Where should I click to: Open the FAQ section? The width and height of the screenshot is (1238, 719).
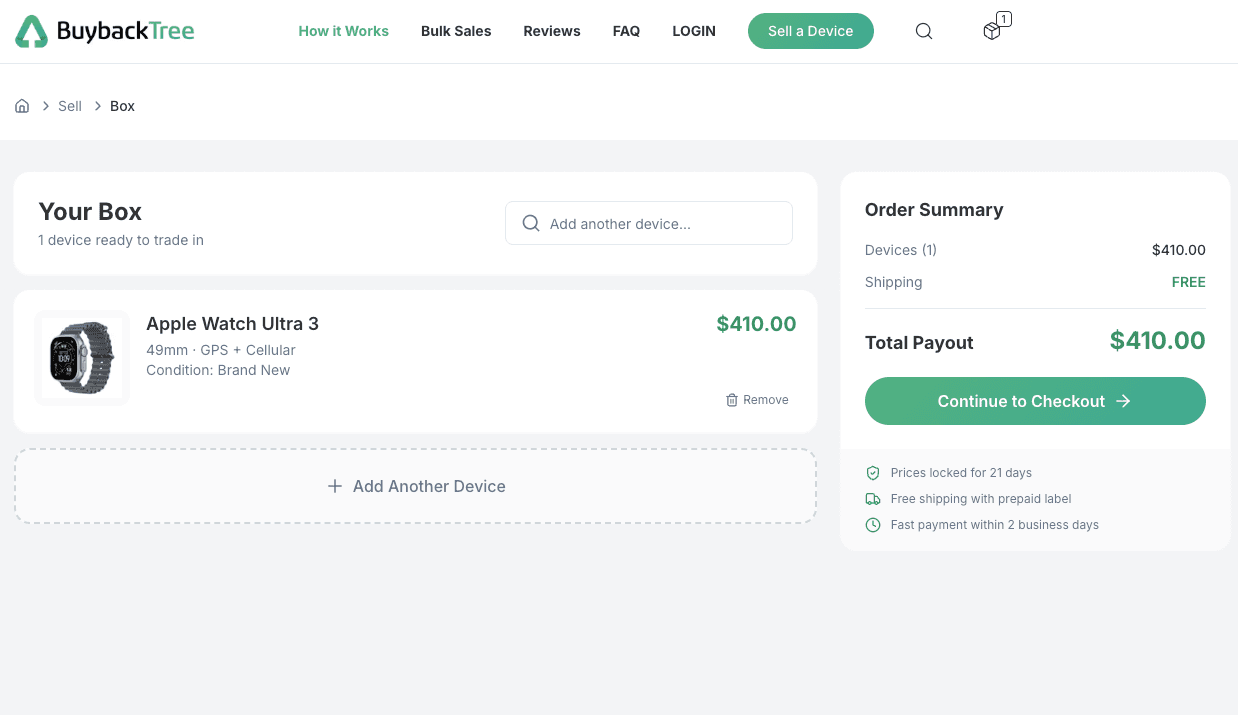pos(626,31)
